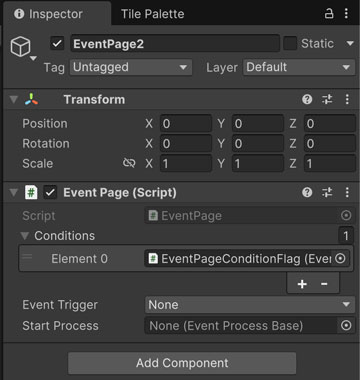The image size is (360, 380).
Task: Switch to the Tile Palette tab
Action: (x=152, y=14)
